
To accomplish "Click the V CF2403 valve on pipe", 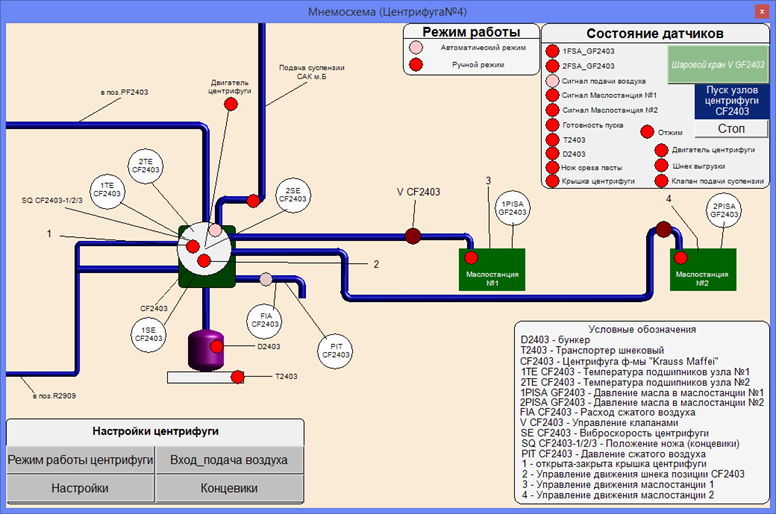I will click(412, 236).
